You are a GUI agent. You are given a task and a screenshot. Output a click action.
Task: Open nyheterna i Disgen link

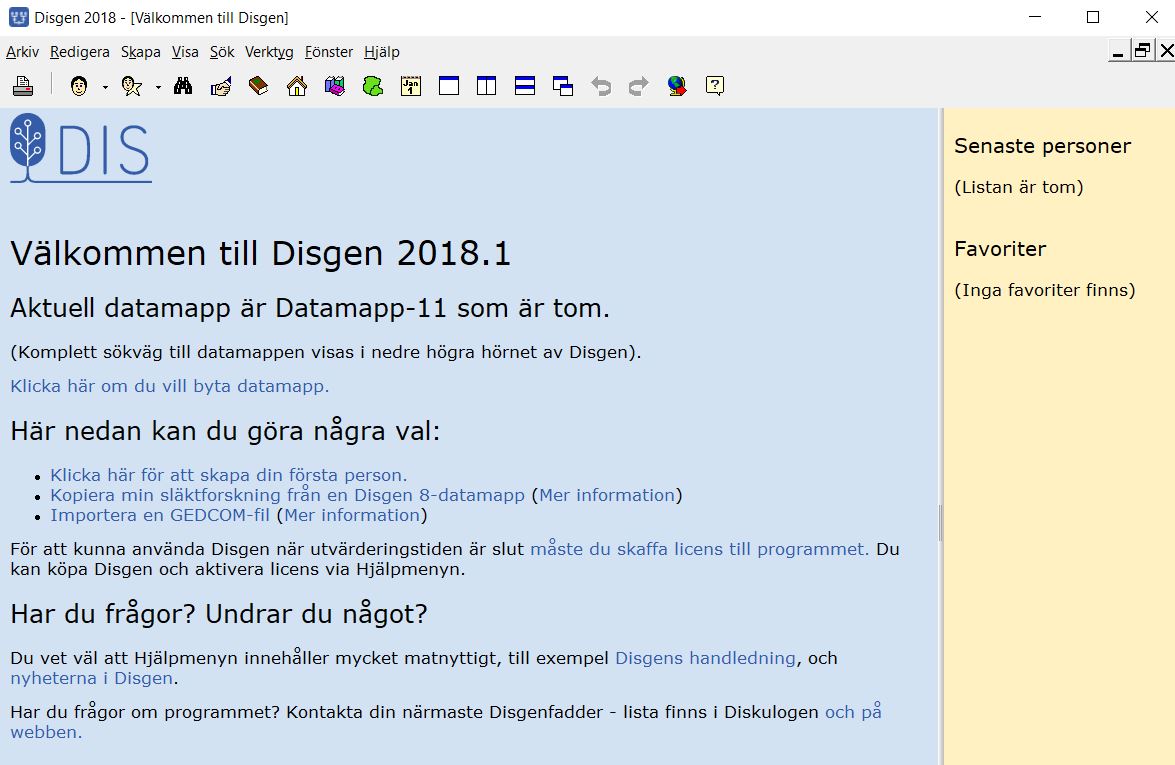click(x=92, y=678)
